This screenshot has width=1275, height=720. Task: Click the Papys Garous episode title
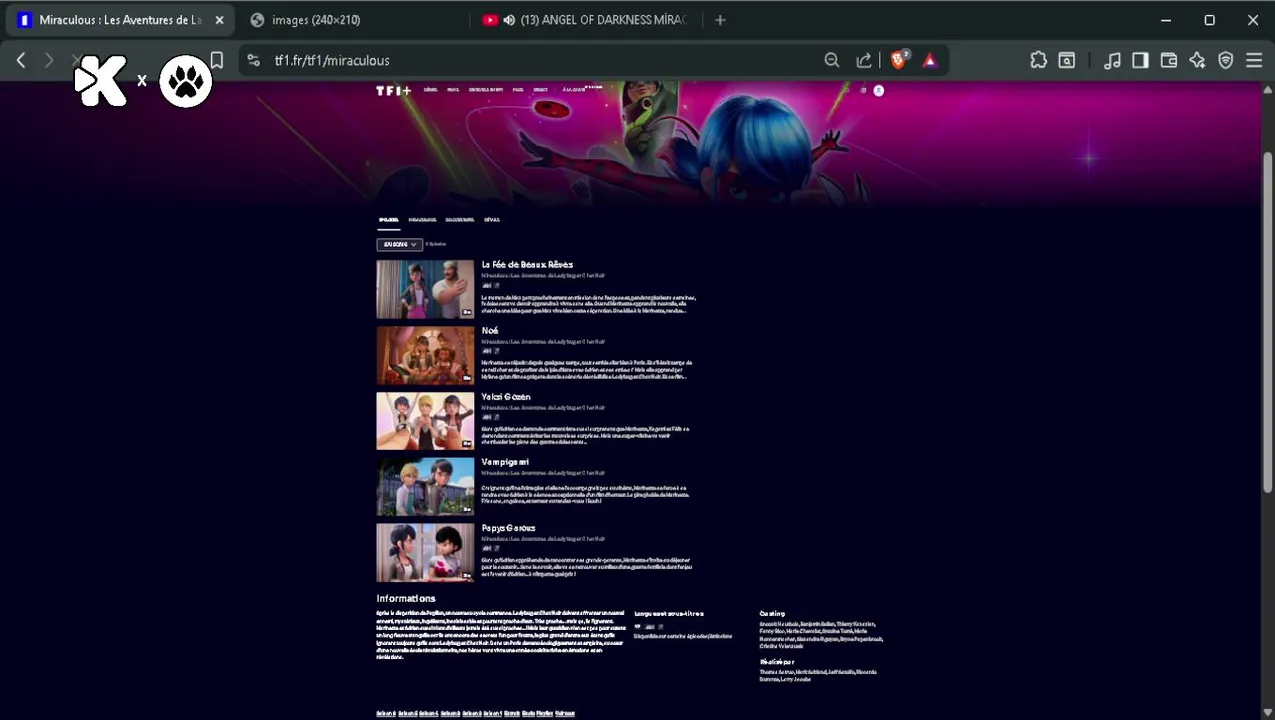(x=508, y=528)
